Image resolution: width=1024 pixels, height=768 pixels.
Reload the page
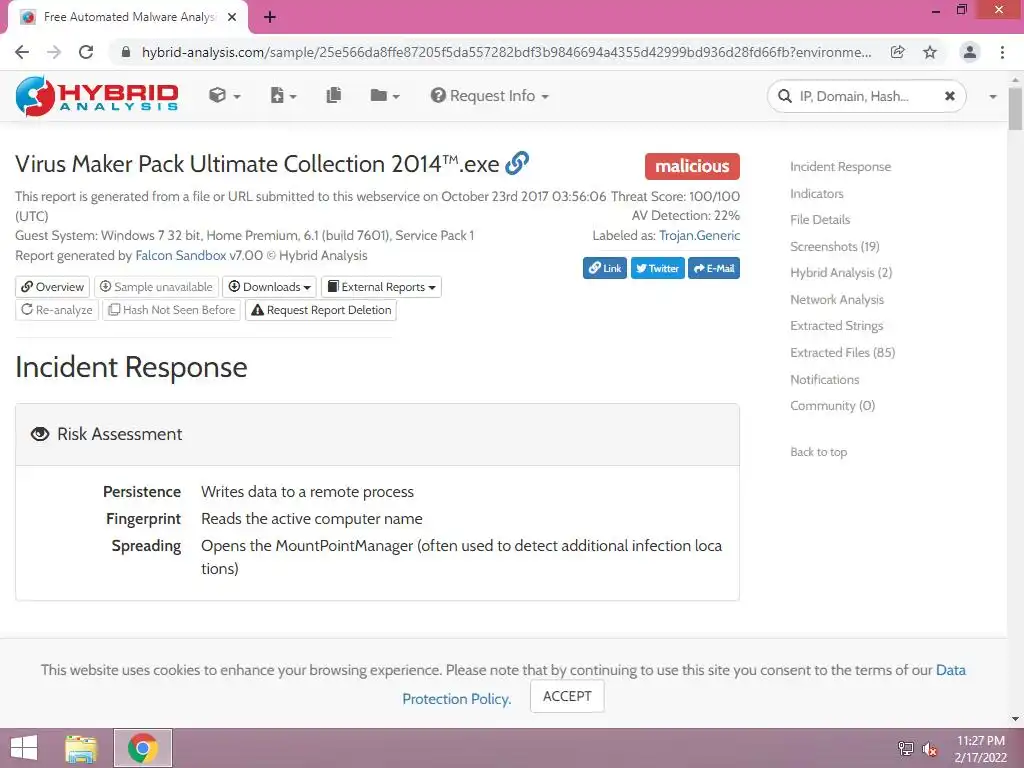(x=86, y=52)
